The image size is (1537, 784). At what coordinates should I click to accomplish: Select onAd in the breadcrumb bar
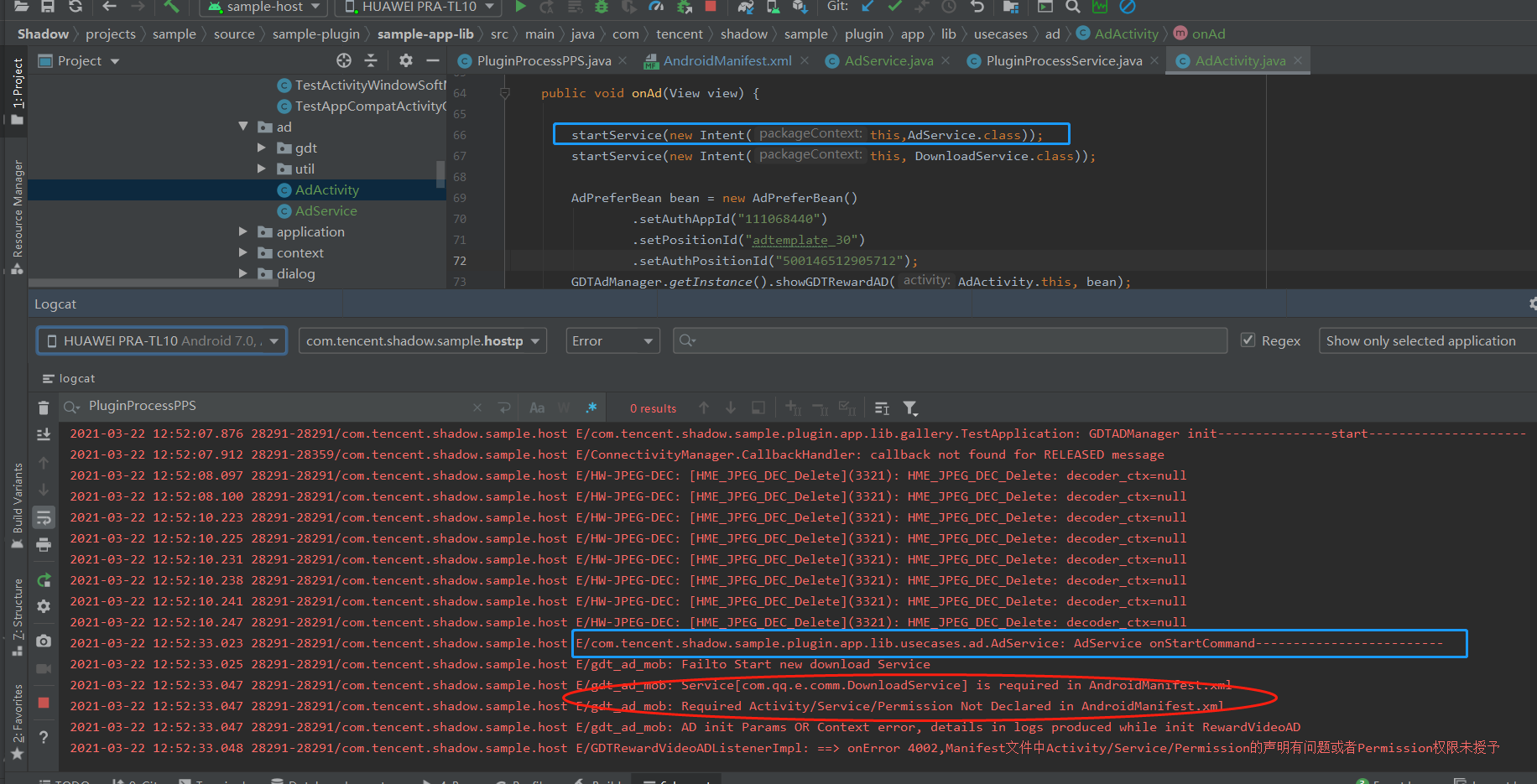click(x=1208, y=34)
